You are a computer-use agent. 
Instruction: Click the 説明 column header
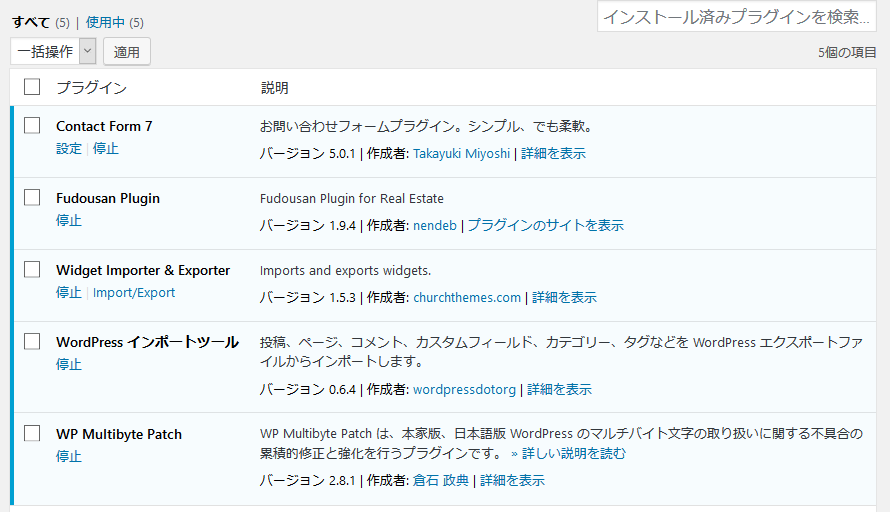(275, 87)
